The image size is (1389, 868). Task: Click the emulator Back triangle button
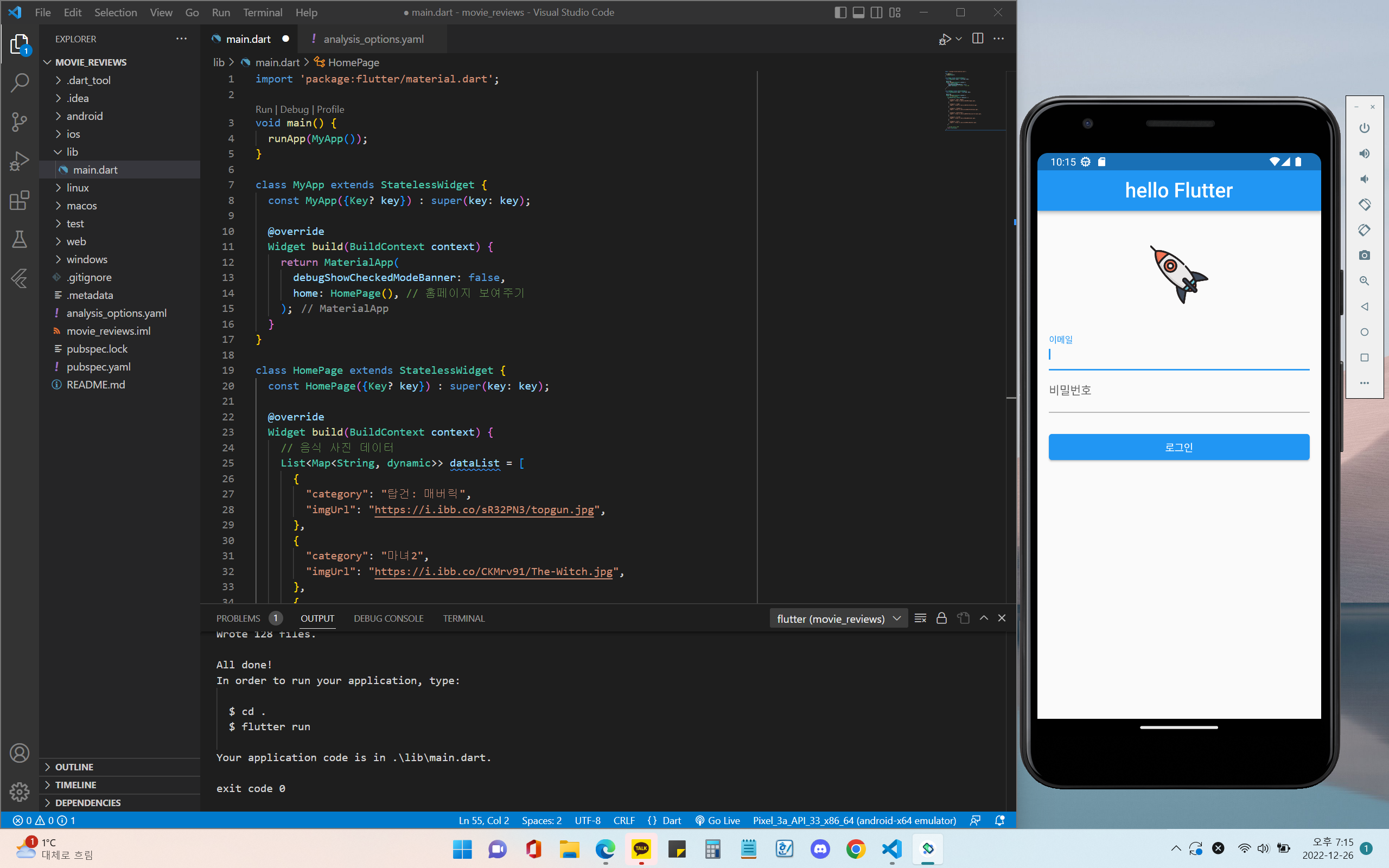1365,307
